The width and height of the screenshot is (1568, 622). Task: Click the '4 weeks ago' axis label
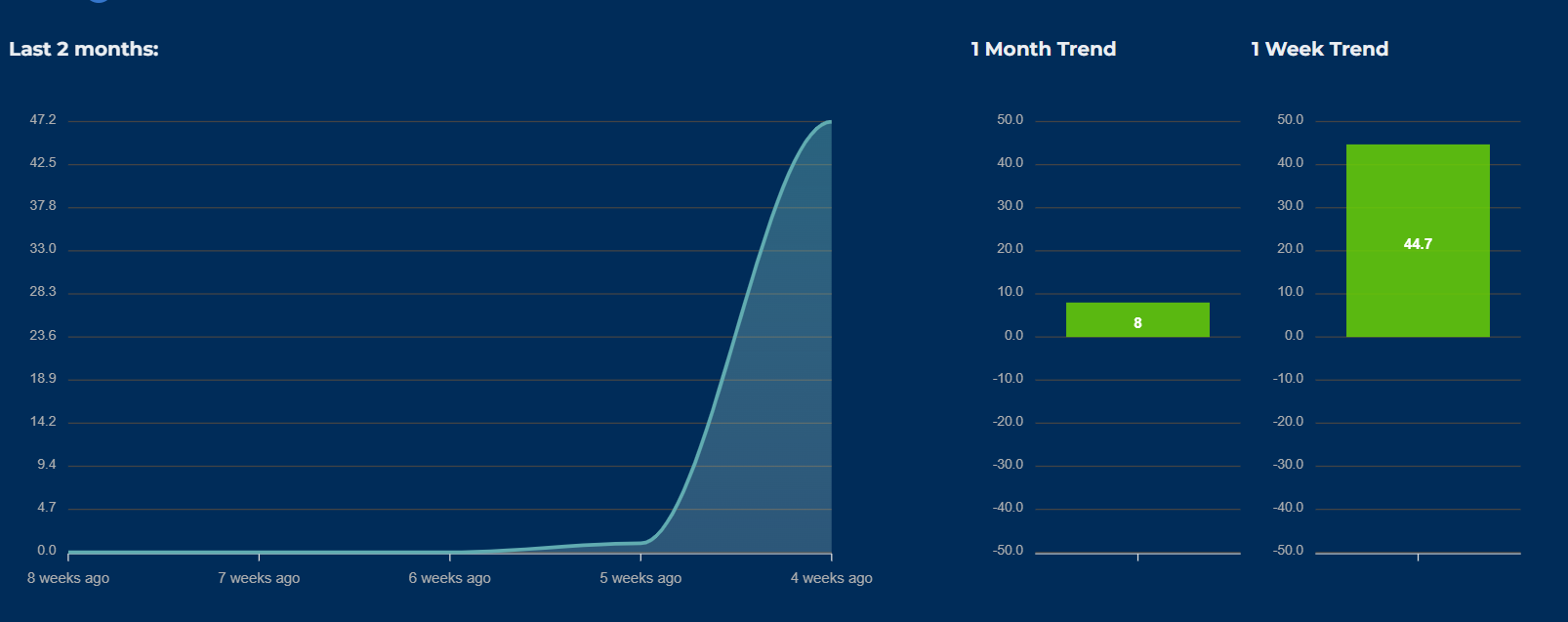(831, 578)
